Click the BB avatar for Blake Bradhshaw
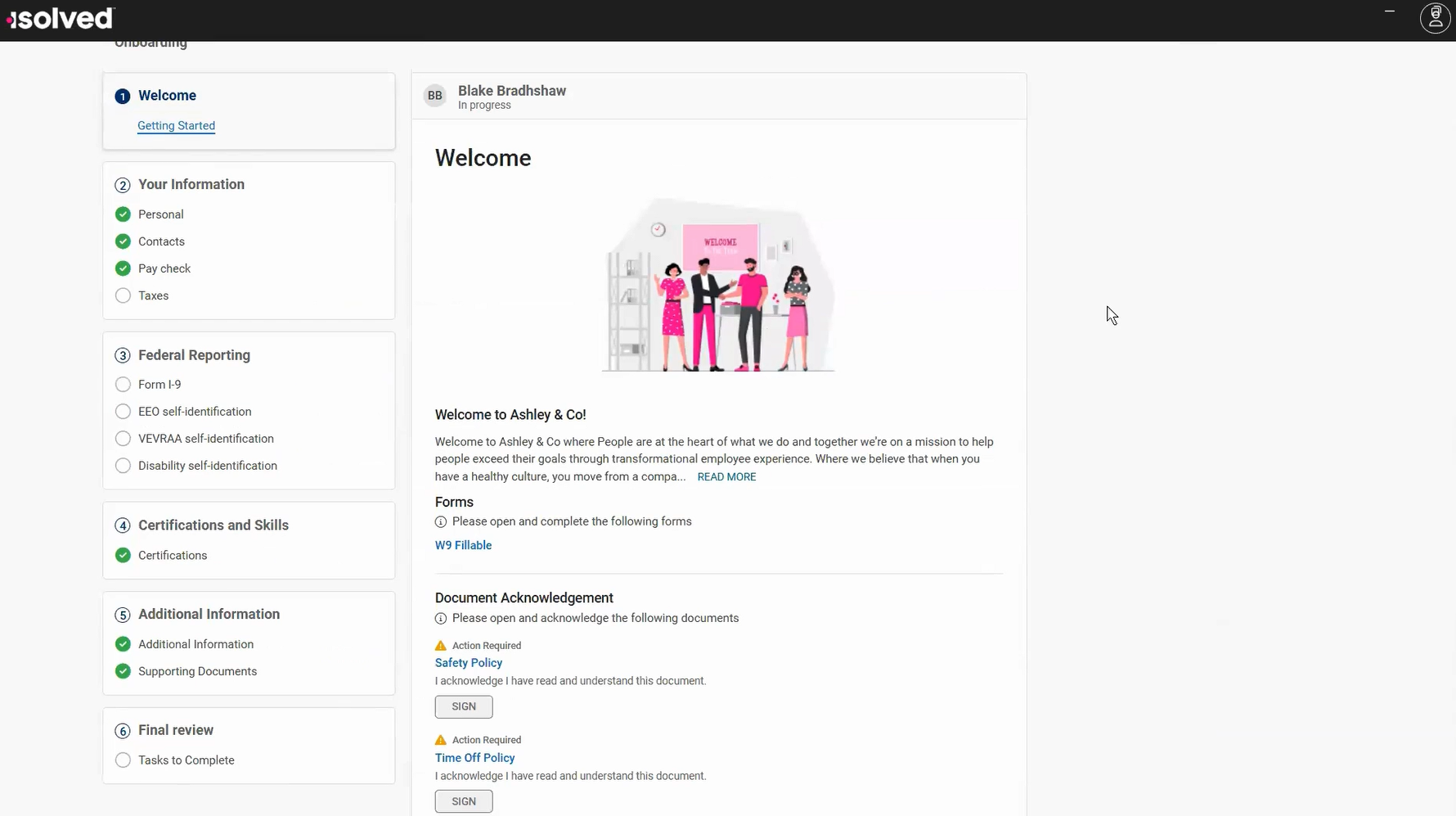 click(435, 96)
